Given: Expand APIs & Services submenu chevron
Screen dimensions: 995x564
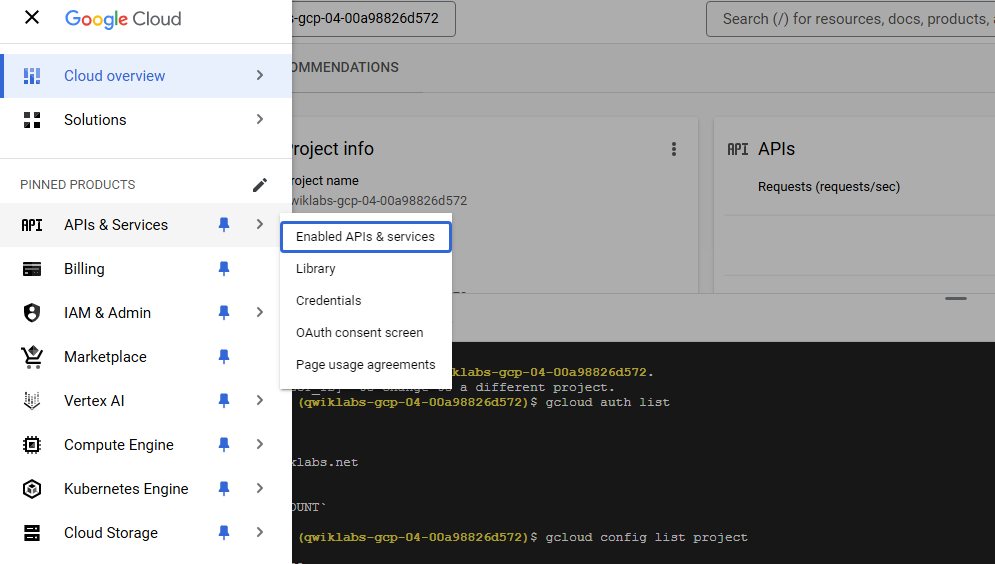Looking at the screenshot, I should pyautogui.click(x=260, y=225).
